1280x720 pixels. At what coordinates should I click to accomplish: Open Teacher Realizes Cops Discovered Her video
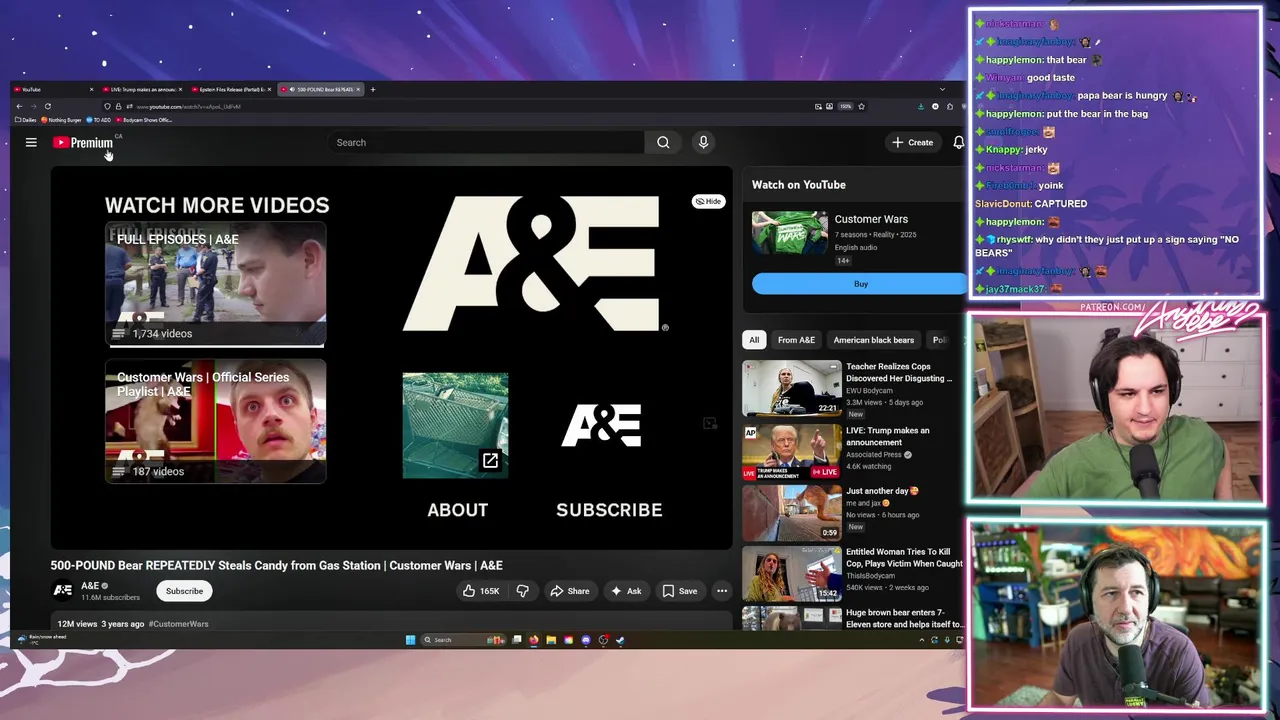tap(853, 389)
